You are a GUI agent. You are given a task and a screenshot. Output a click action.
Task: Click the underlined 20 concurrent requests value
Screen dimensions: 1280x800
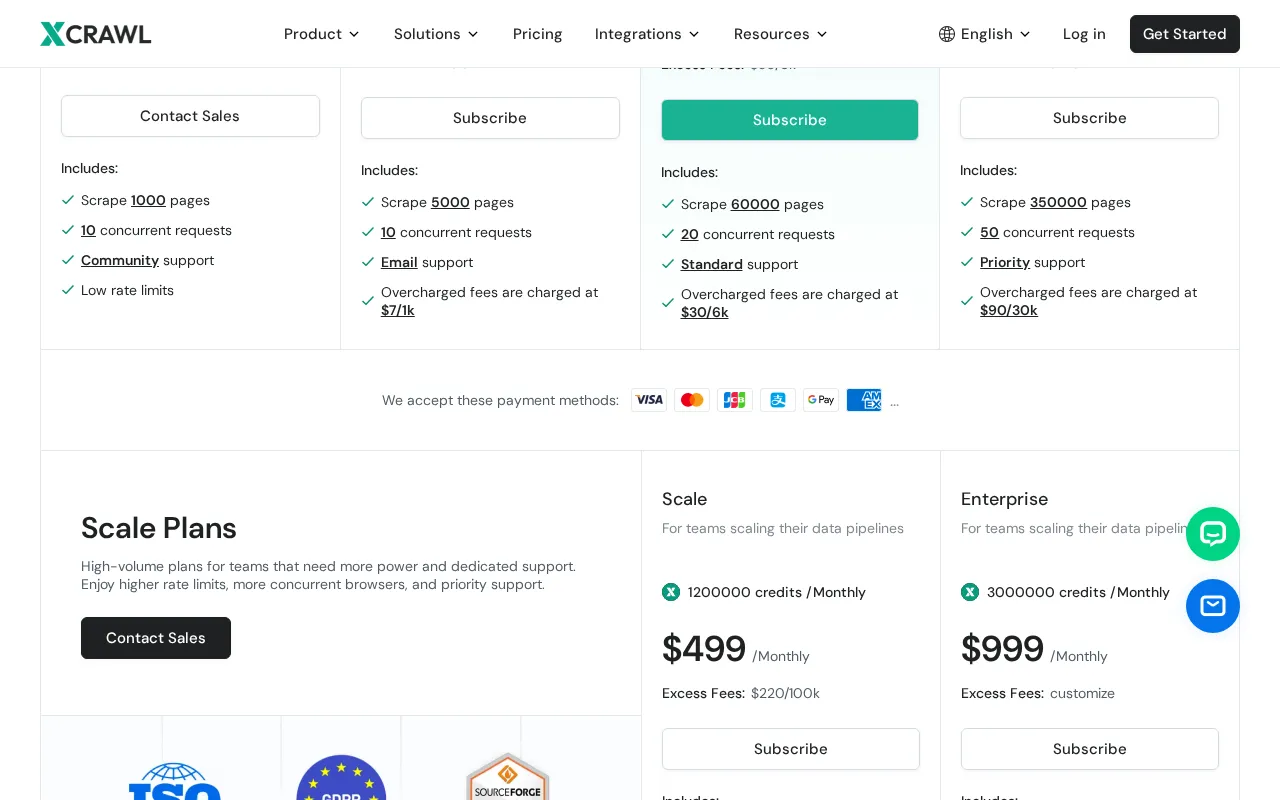point(690,234)
